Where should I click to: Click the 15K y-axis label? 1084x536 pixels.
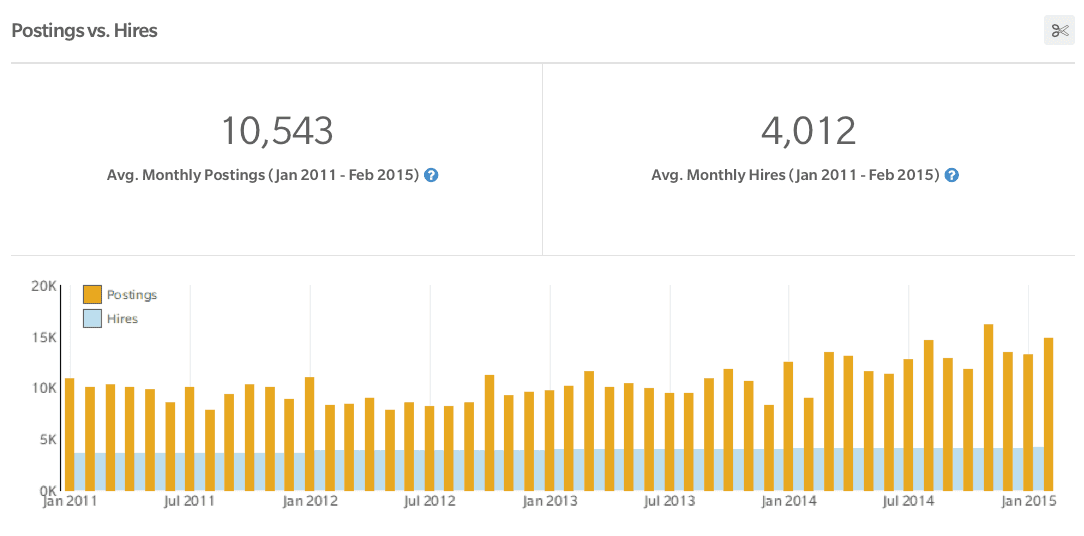pyautogui.click(x=43, y=338)
